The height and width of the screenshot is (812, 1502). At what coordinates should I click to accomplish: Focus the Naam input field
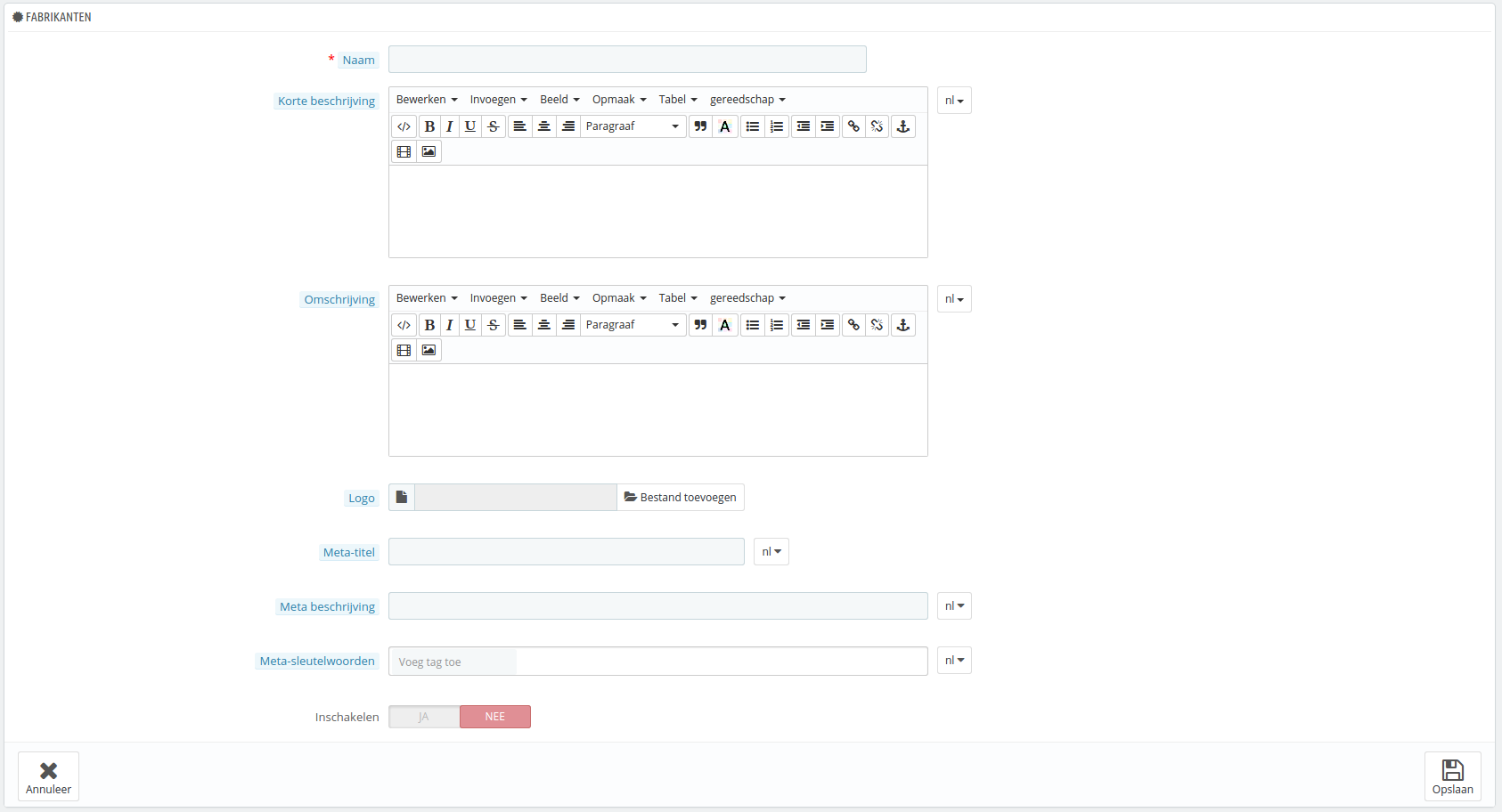coord(627,60)
